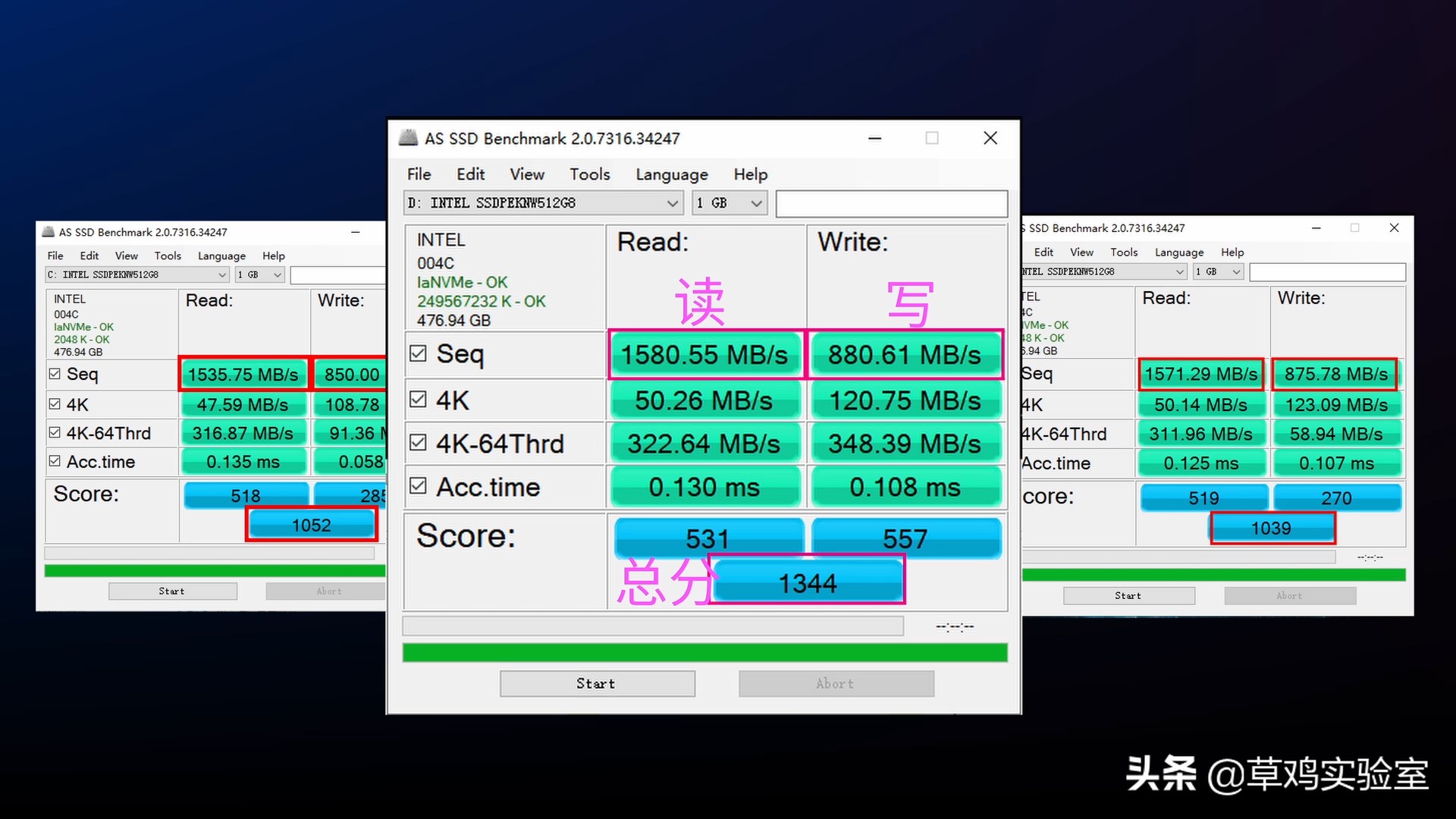Click Start button in center window

[x=597, y=683]
